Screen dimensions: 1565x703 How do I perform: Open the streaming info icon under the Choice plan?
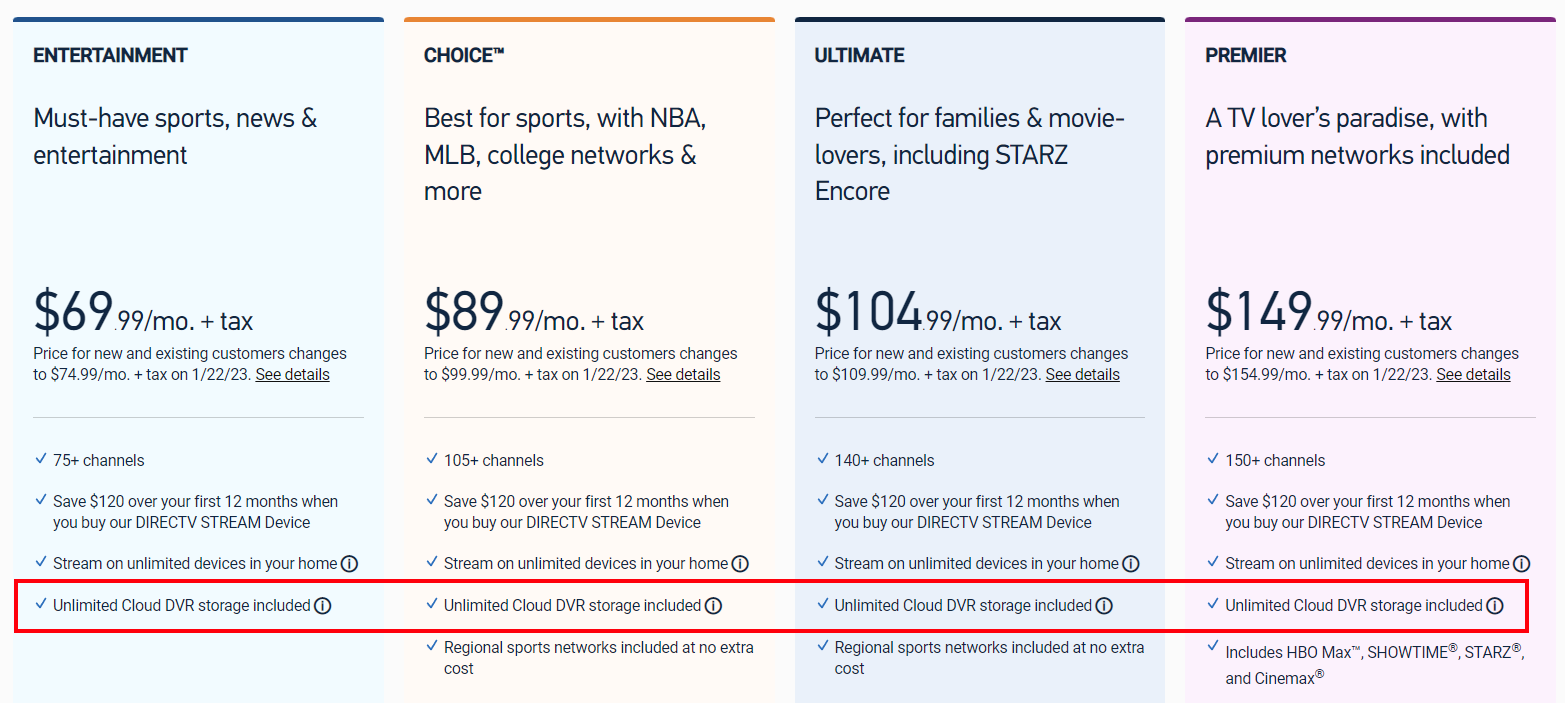pos(740,563)
